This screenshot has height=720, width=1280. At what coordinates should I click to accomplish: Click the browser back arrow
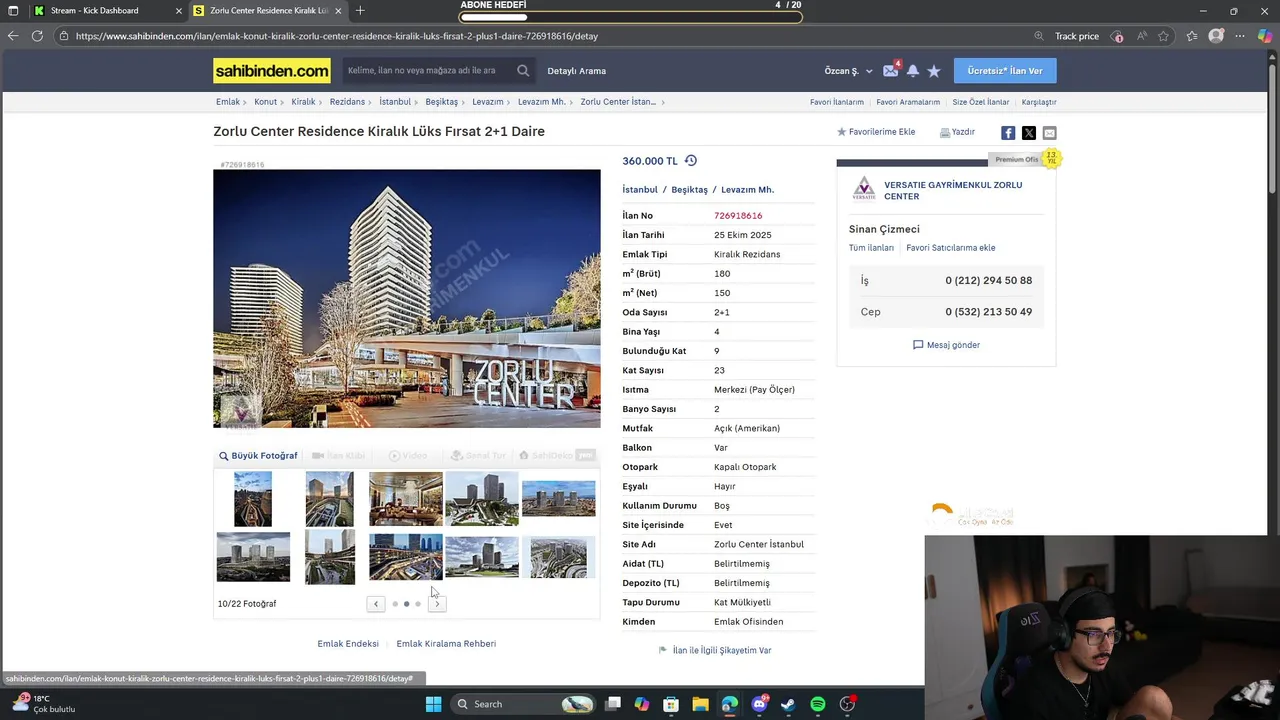click(12, 36)
